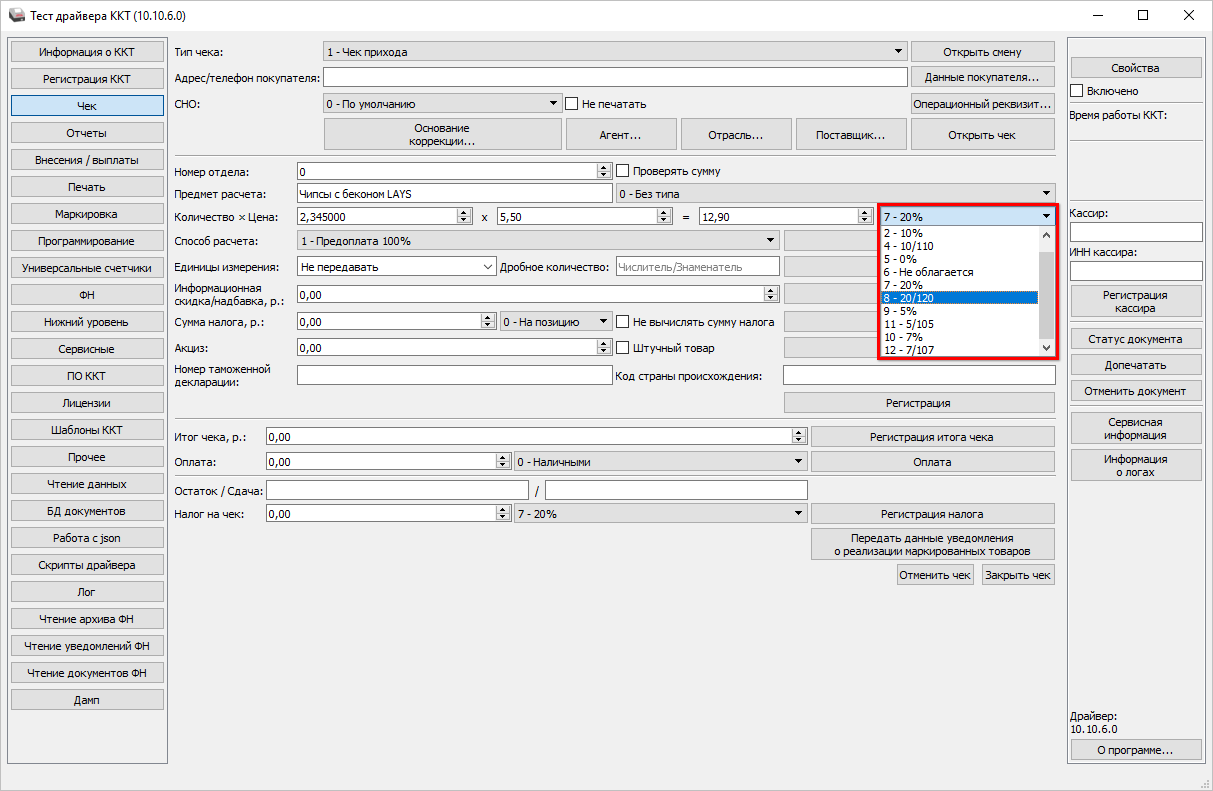
Task: Check the 'Штучный товар' option
Action: point(623,348)
